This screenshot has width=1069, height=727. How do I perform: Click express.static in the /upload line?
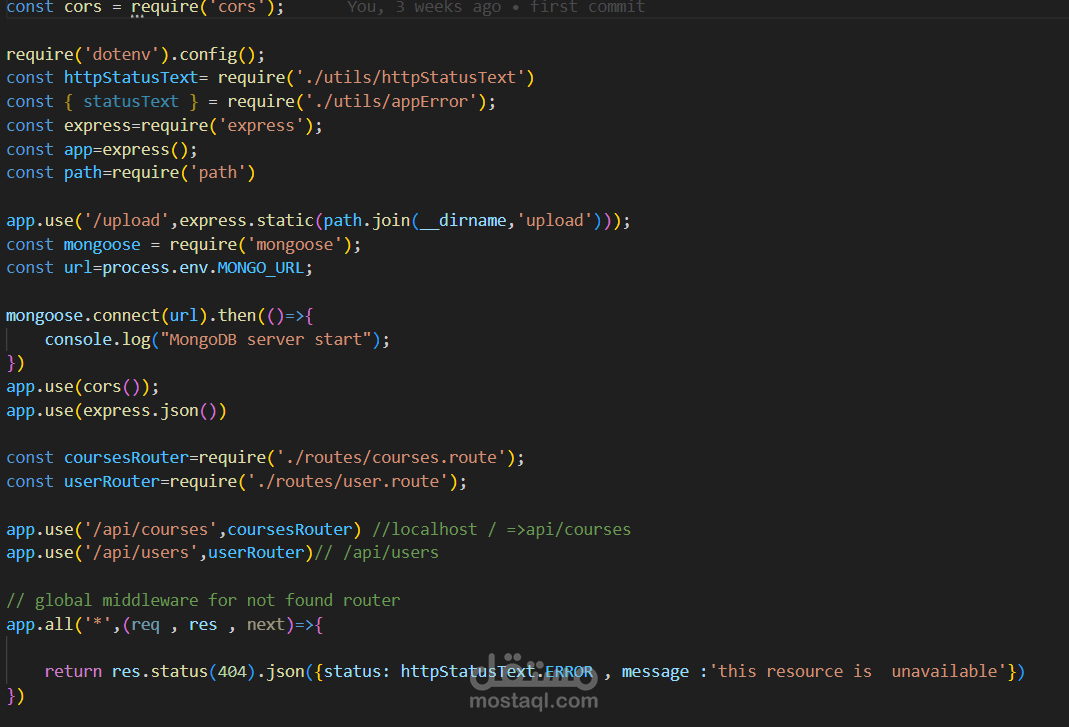[x=246, y=220]
